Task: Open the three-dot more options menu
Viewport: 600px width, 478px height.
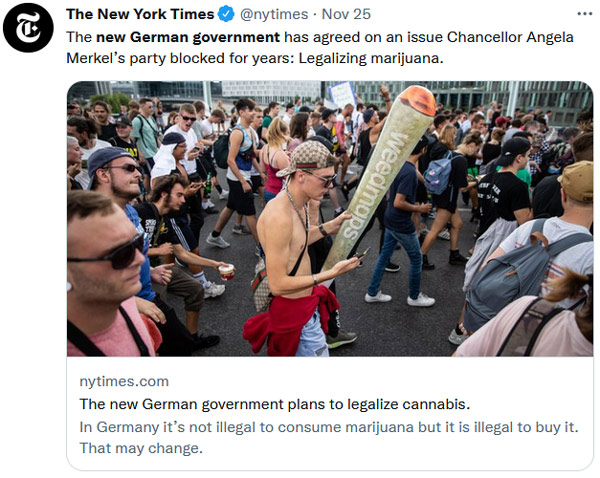Action: [585, 14]
